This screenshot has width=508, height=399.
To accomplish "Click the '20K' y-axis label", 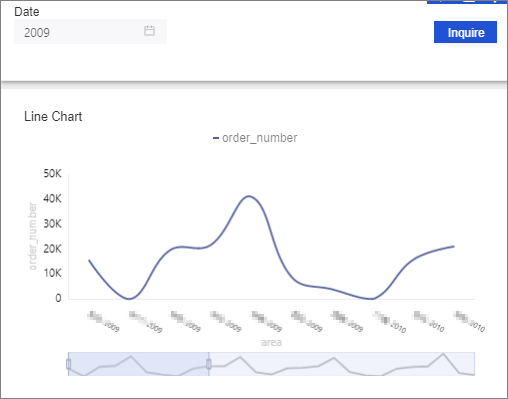I will [x=53, y=249].
